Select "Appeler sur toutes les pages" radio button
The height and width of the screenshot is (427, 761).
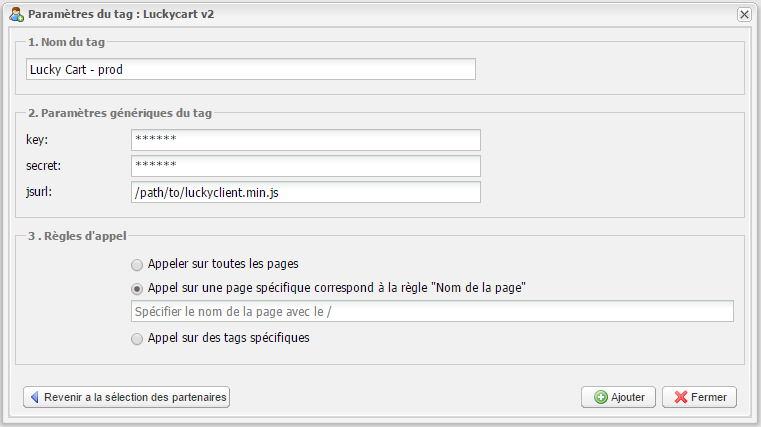[137, 265]
